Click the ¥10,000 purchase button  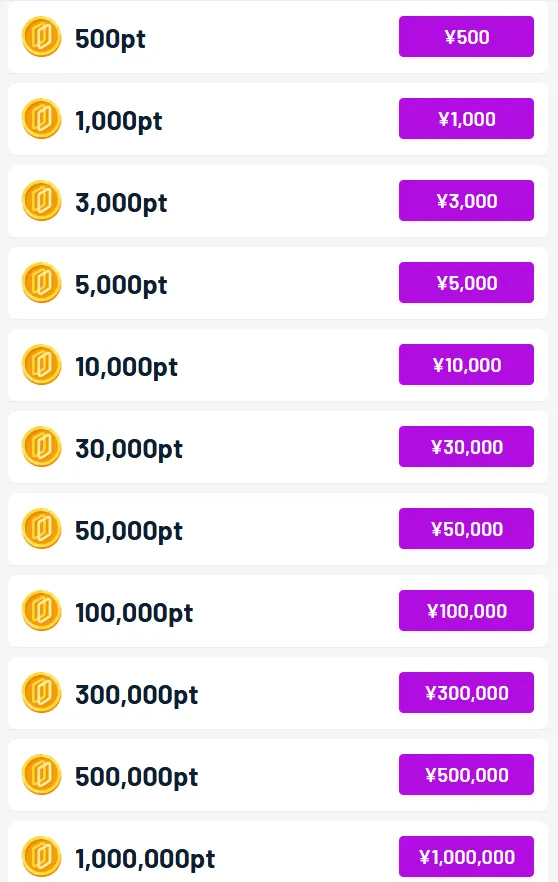click(x=466, y=364)
